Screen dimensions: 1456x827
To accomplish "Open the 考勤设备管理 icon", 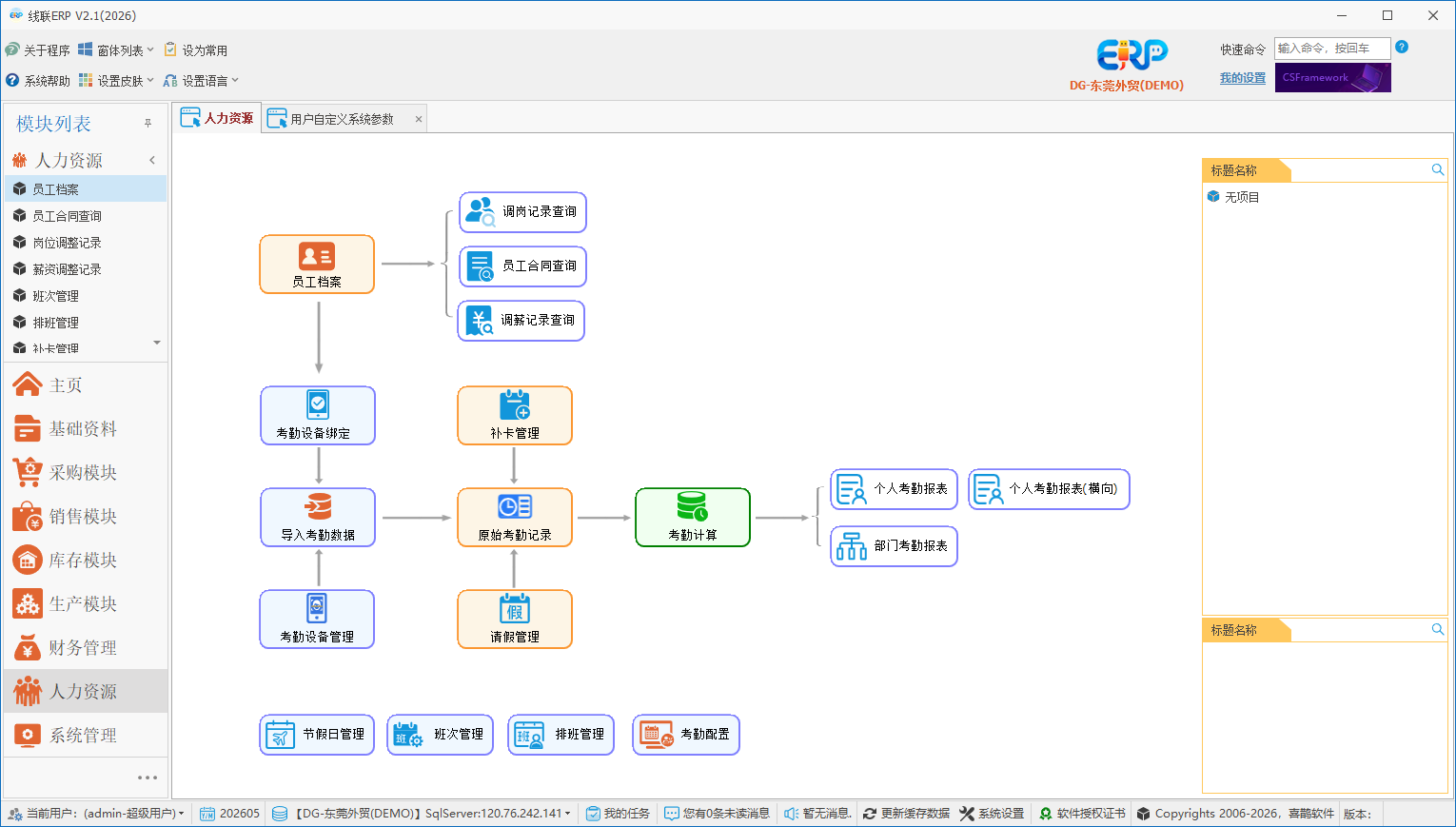I will (317, 620).
